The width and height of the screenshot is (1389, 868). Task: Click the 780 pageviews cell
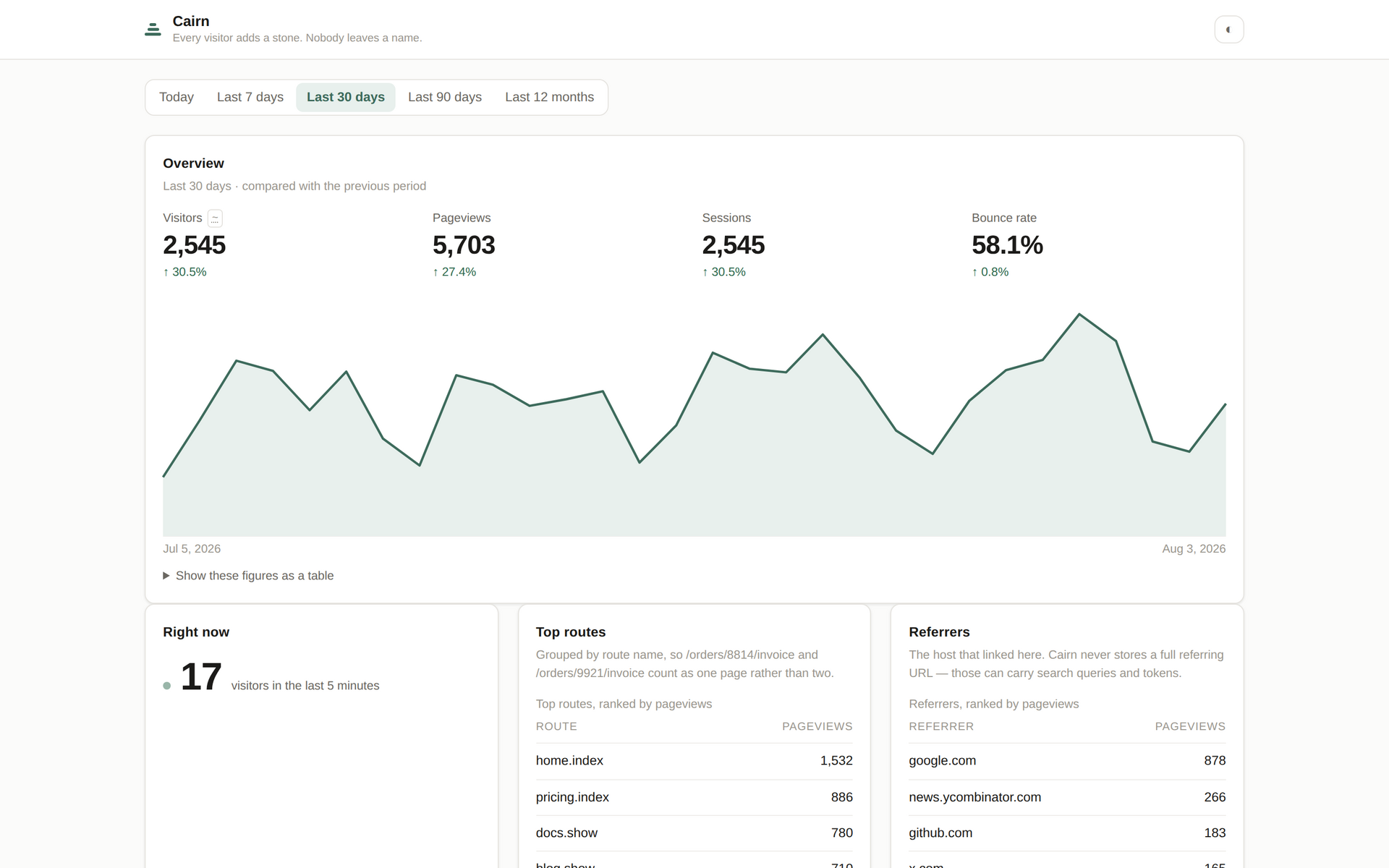coord(842,833)
